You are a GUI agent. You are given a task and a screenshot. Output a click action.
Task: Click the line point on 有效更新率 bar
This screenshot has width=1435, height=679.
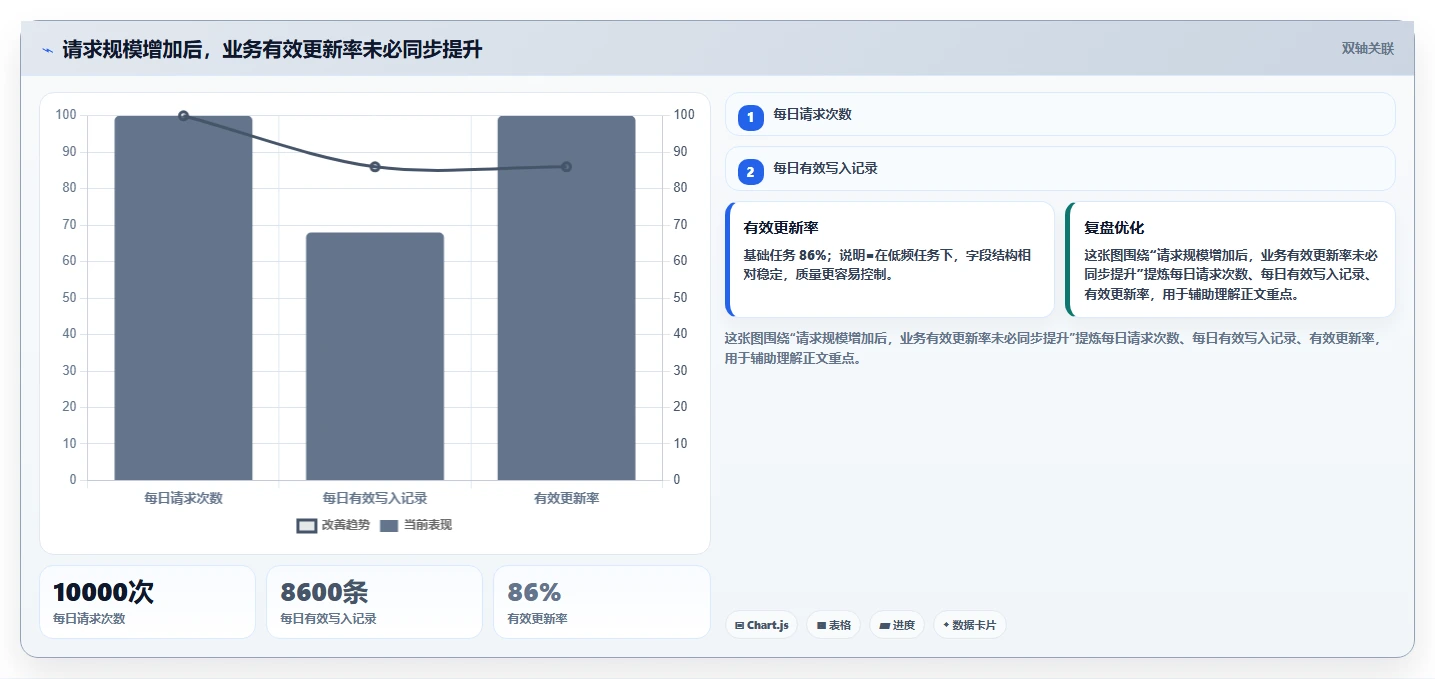(x=566, y=167)
